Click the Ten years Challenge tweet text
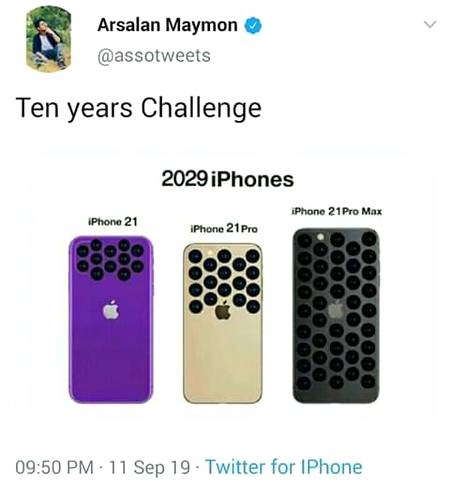The width and height of the screenshot is (450, 490). (138, 108)
